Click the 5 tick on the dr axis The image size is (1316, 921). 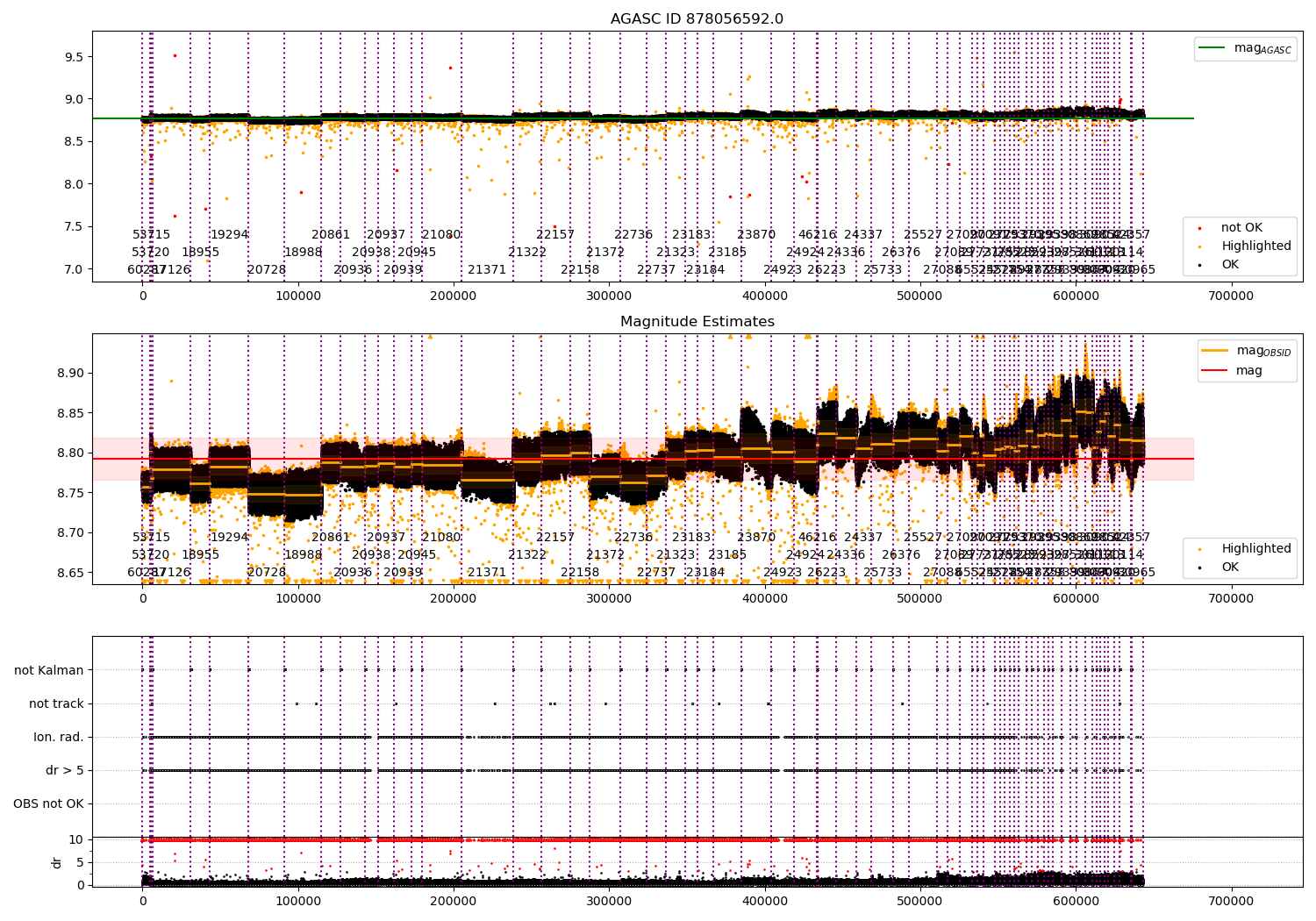coord(80,863)
